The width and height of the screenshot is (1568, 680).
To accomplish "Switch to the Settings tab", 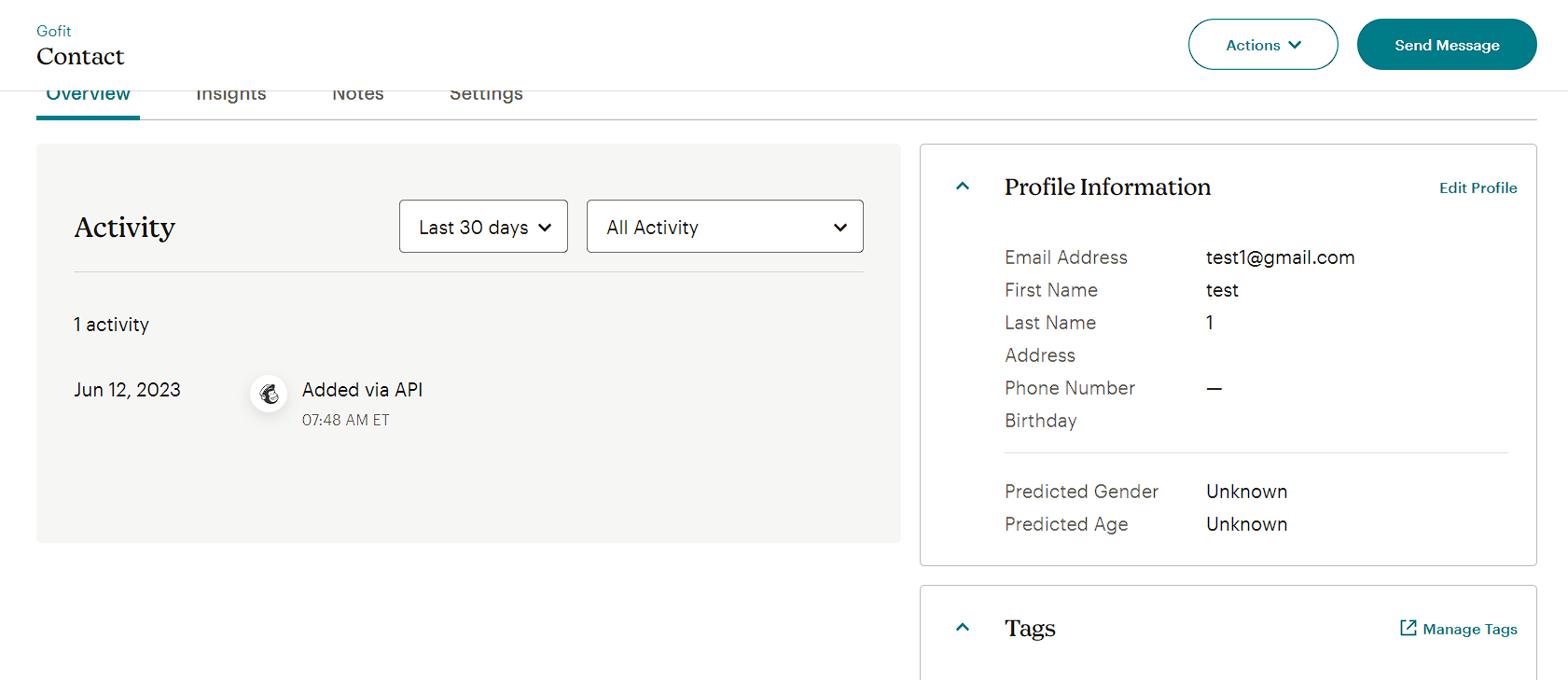I will (486, 92).
